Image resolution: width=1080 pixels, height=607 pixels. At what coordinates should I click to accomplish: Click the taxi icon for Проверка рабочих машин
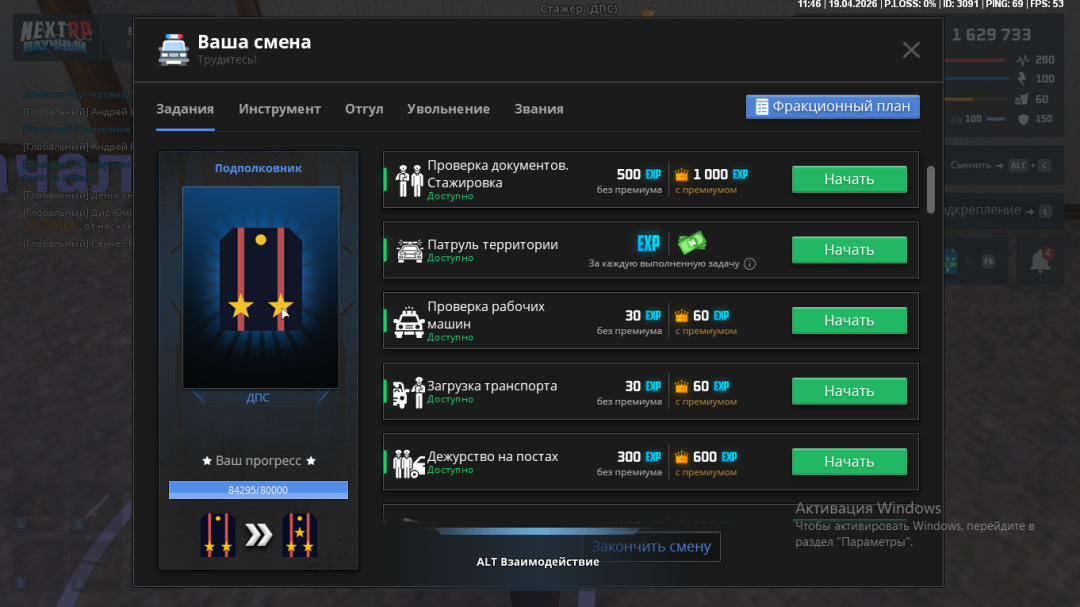click(409, 321)
